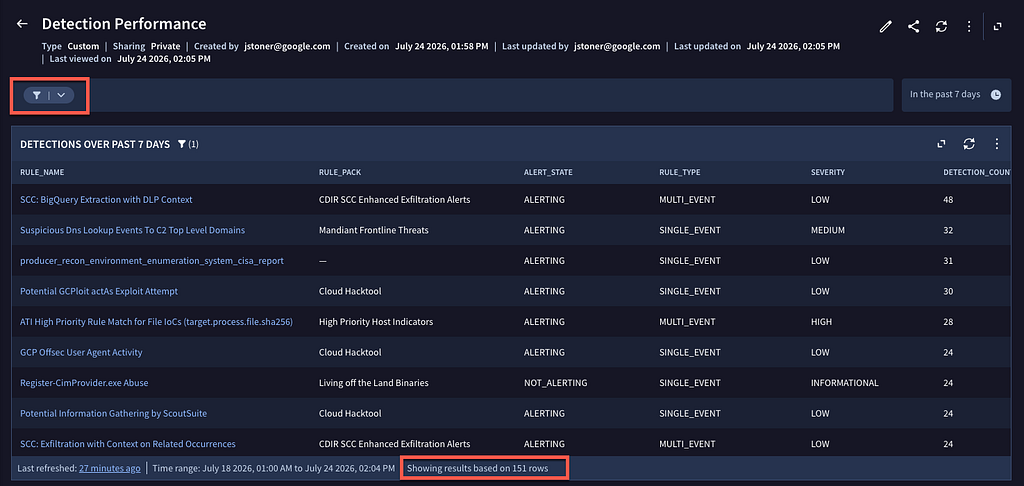
Task: Click the MEDIUM severity cell
Action: coord(828,231)
